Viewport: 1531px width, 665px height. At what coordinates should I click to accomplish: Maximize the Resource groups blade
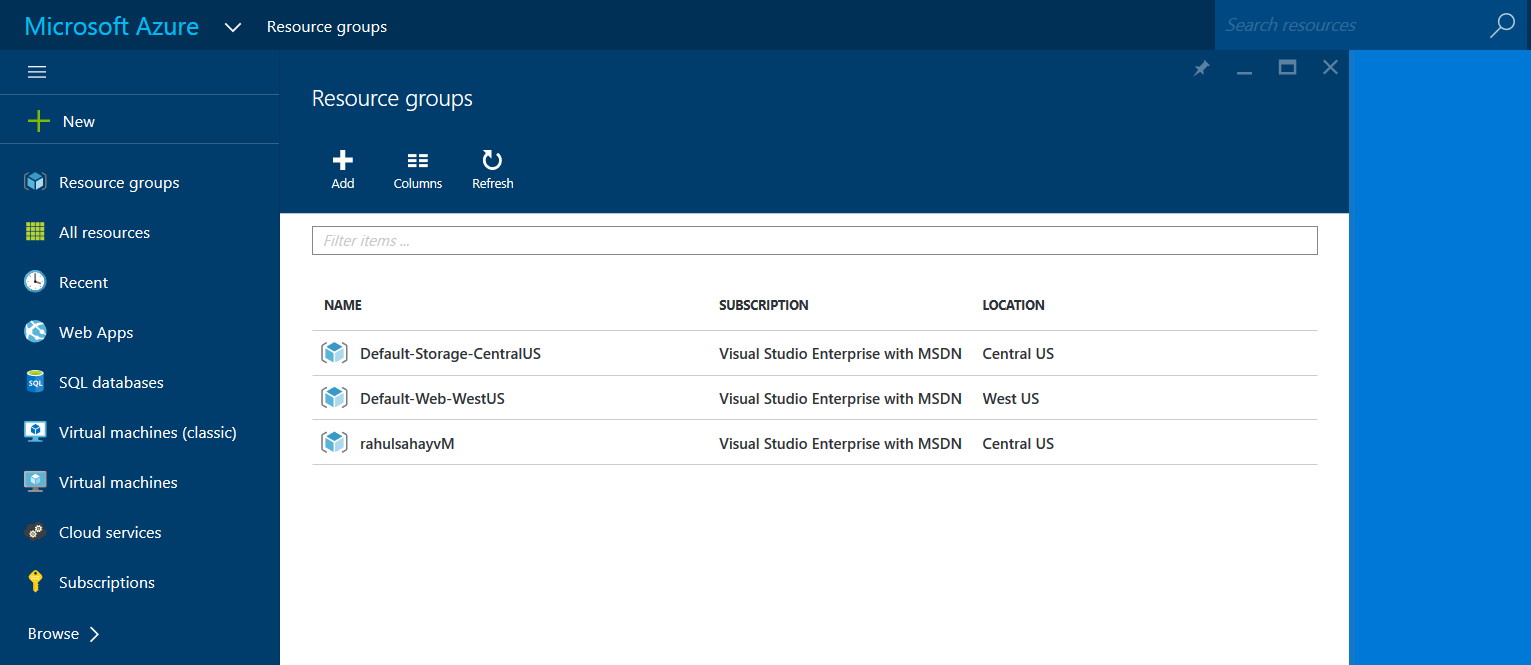click(x=1288, y=67)
